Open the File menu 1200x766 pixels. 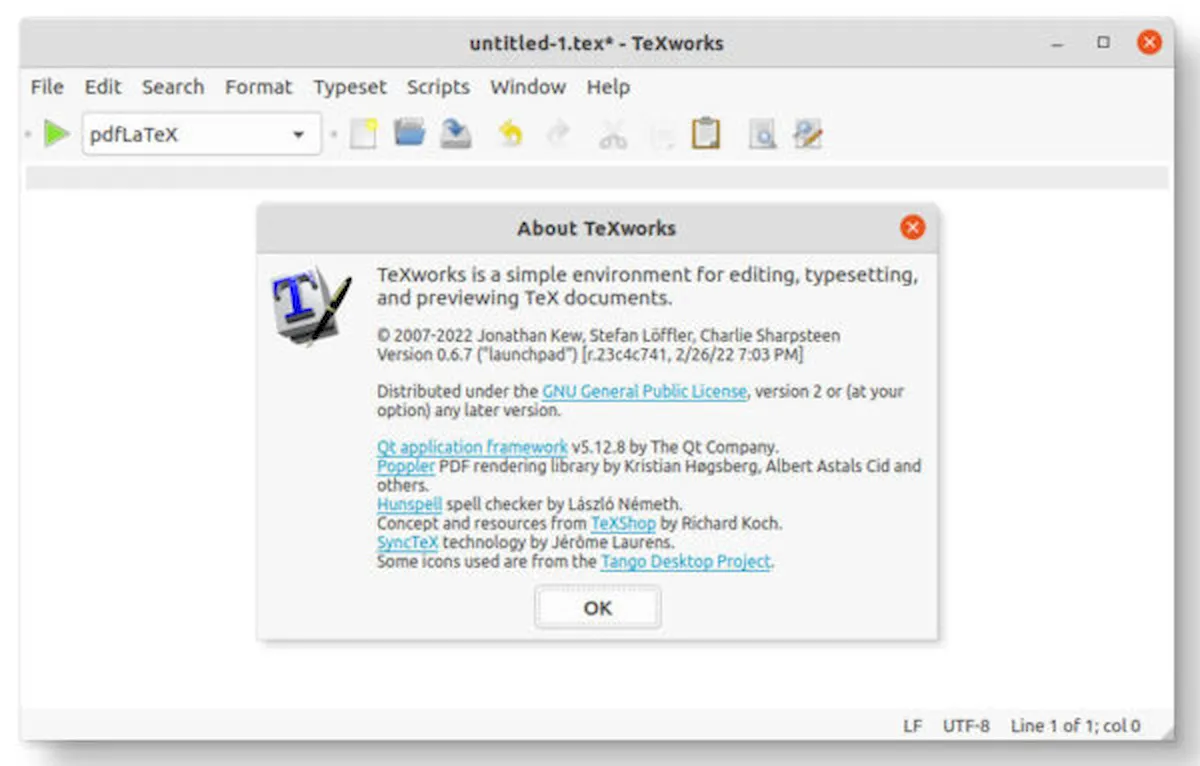tap(47, 87)
